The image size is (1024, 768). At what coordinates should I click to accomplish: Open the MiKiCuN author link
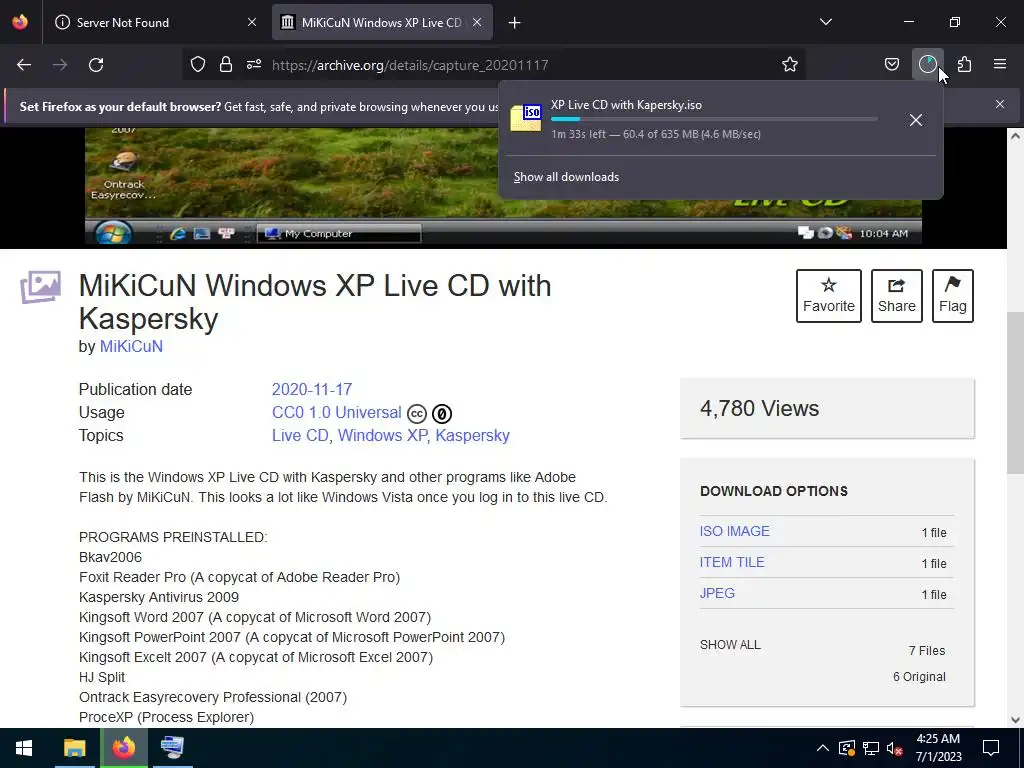131,346
